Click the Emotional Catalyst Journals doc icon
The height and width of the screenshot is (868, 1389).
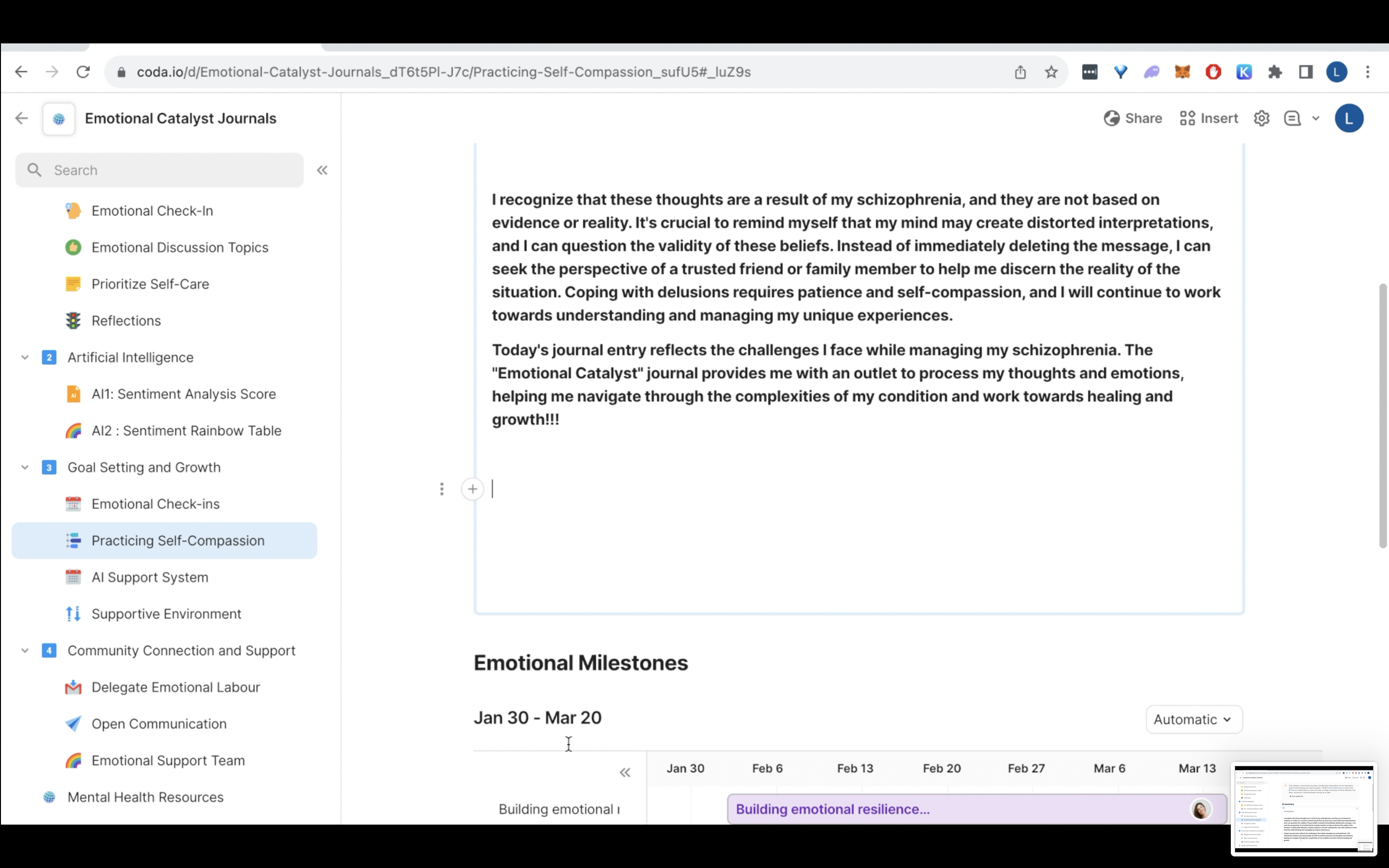[x=58, y=119]
